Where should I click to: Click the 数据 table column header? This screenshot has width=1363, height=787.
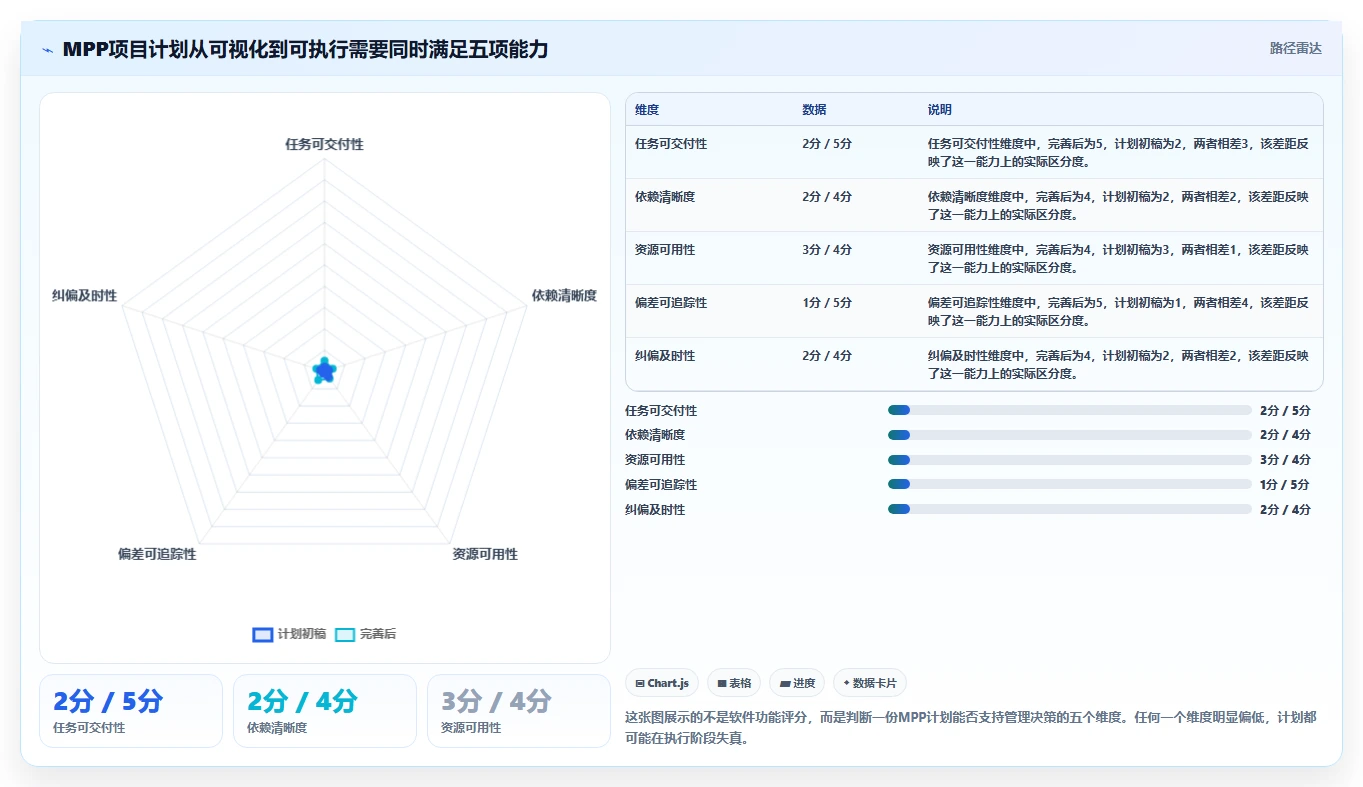click(x=814, y=110)
